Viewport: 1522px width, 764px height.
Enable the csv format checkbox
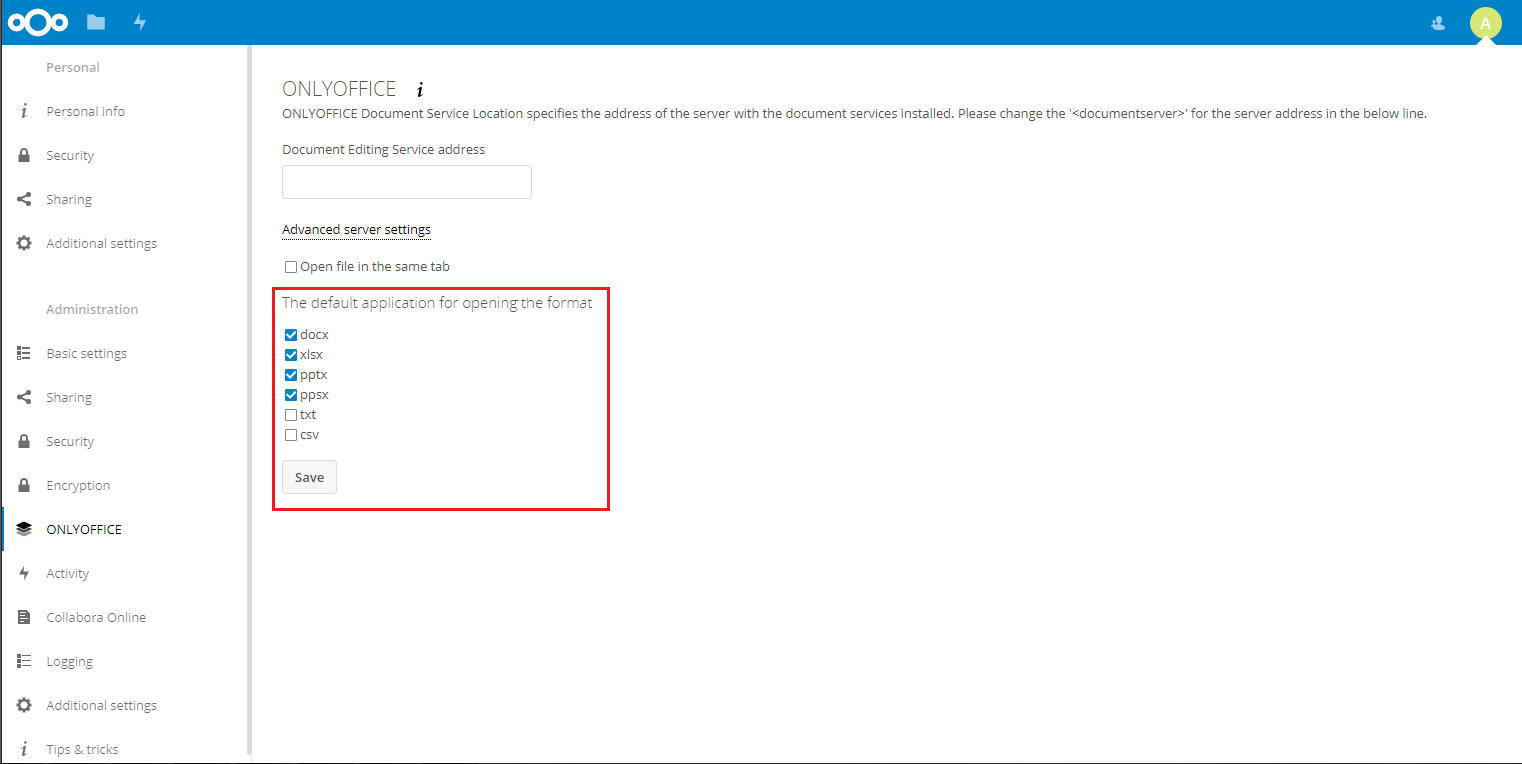pyautogui.click(x=291, y=434)
